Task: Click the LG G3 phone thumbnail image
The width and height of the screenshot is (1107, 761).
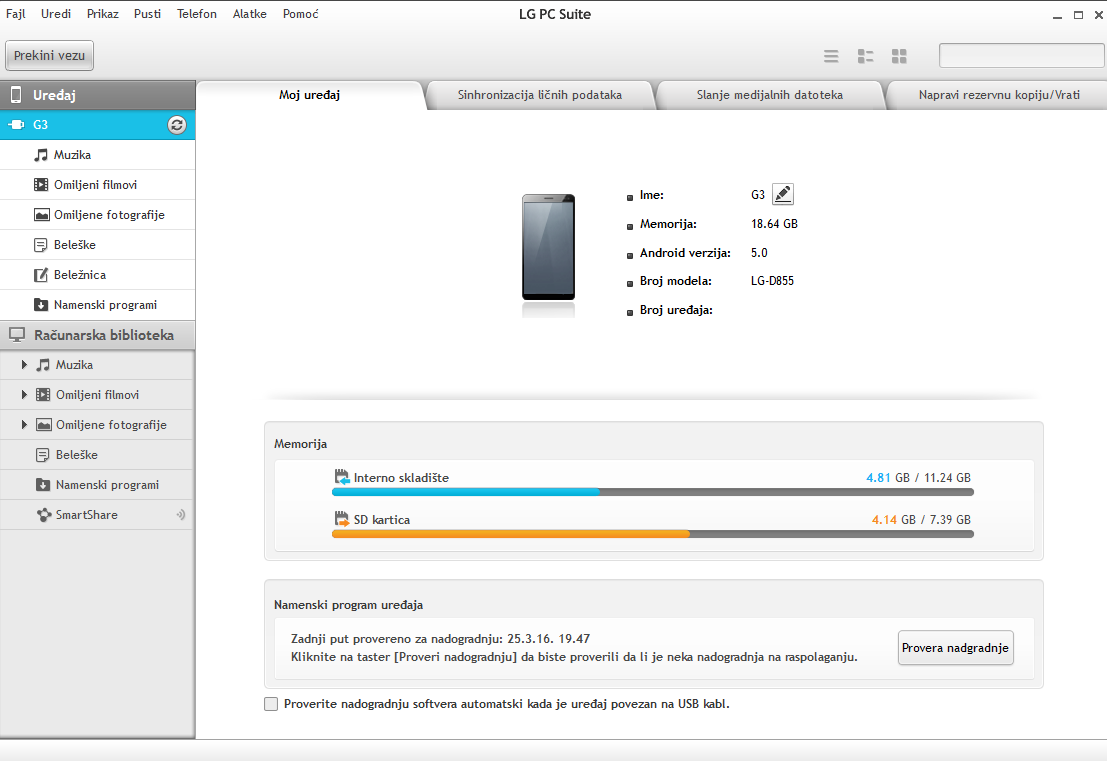Action: coord(549,248)
